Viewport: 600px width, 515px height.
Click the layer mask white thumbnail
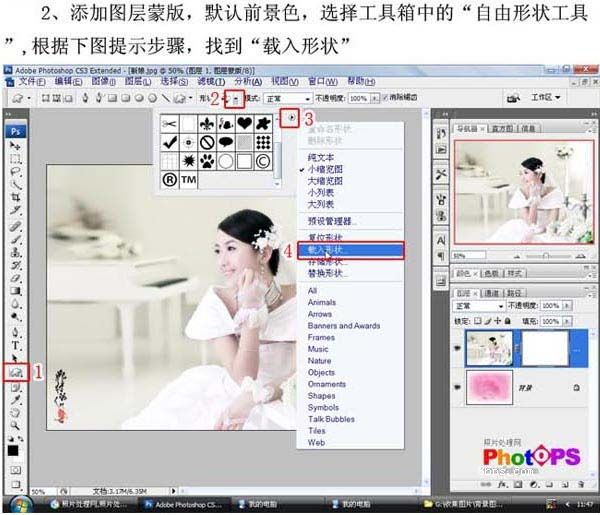545,349
